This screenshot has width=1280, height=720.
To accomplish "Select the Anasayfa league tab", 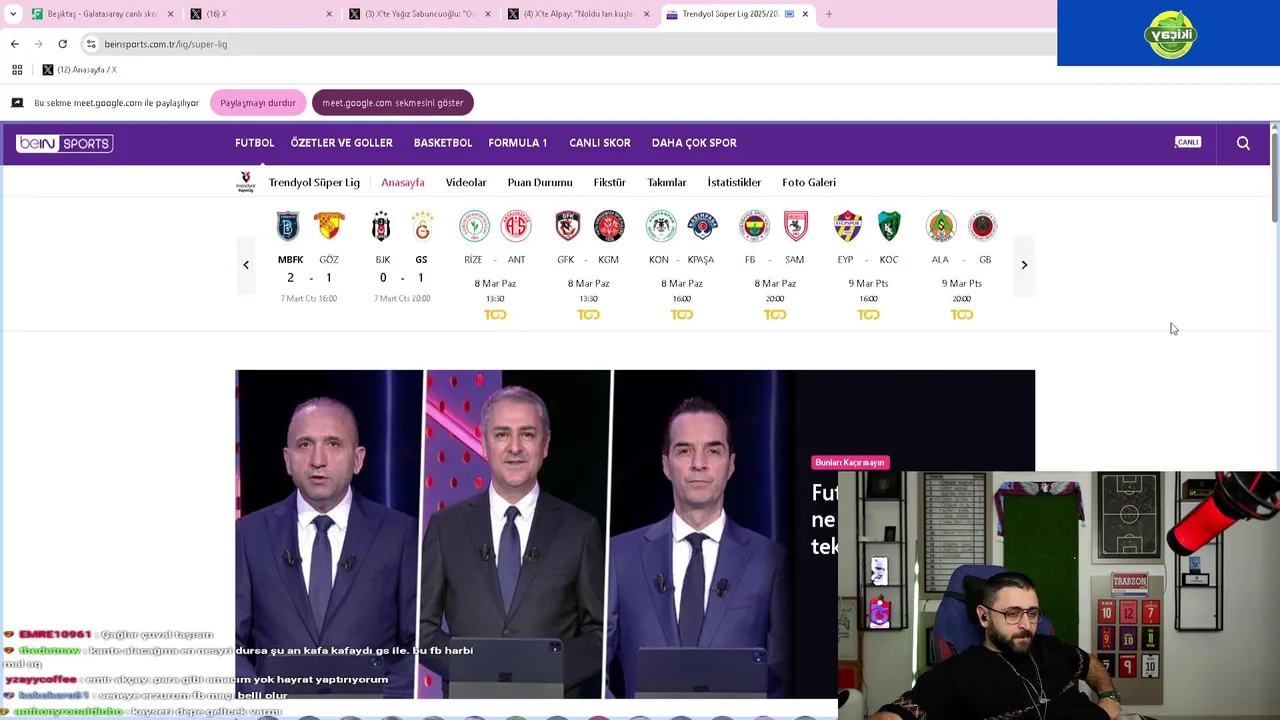I will tap(403, 182).
